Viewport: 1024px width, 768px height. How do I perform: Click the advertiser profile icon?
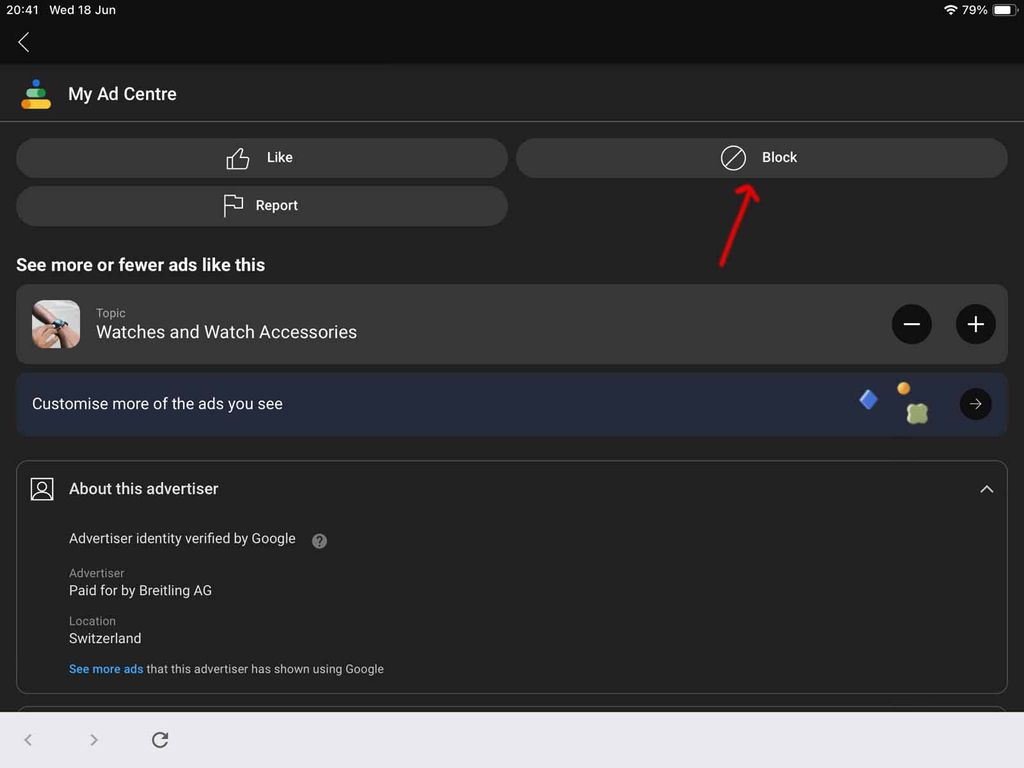[42, 489]
